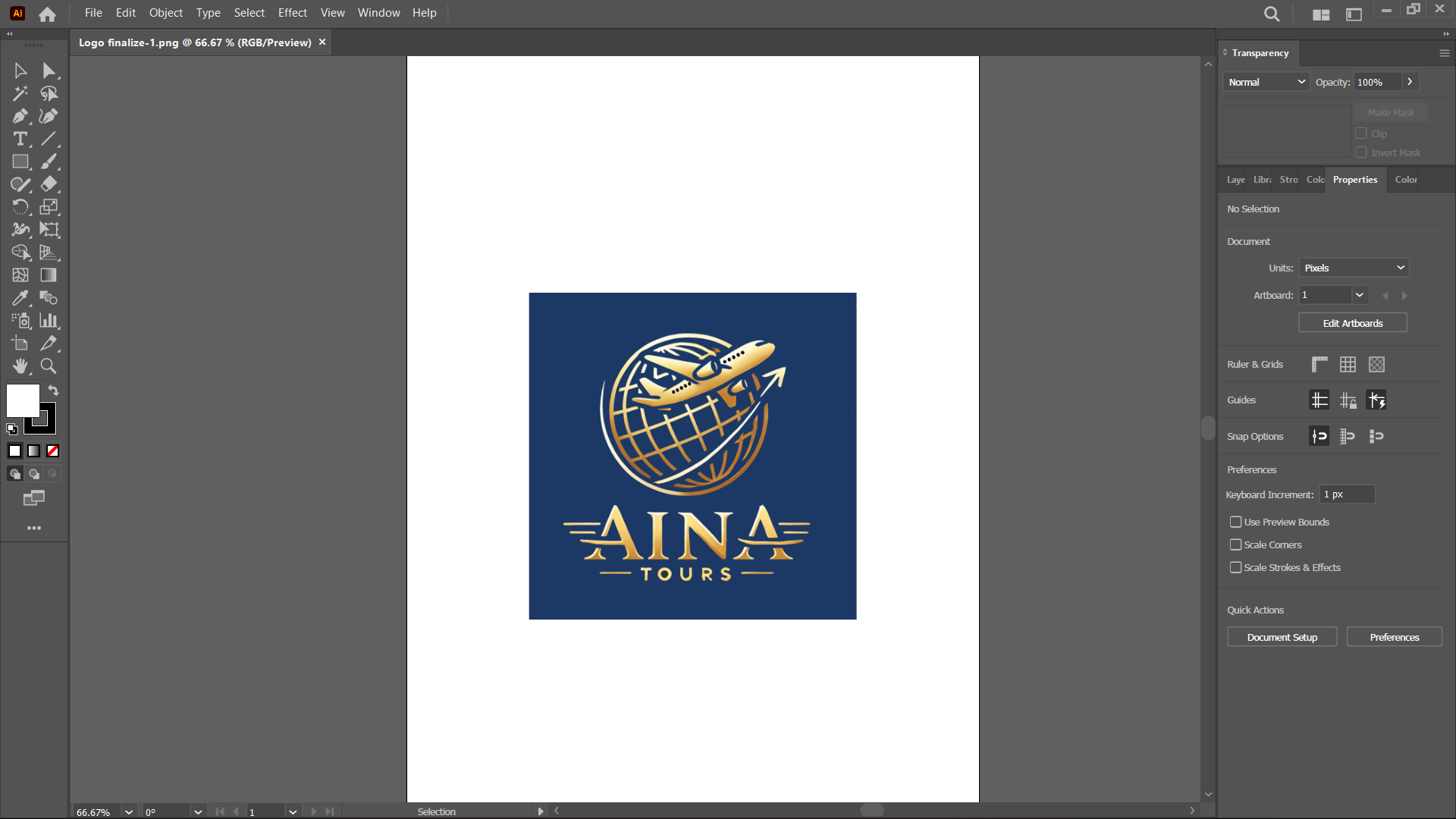Image resolution: width=1456 pixels, height=819 pixels.
Task: Select the Eraser tool
Action: coord(49,184)
